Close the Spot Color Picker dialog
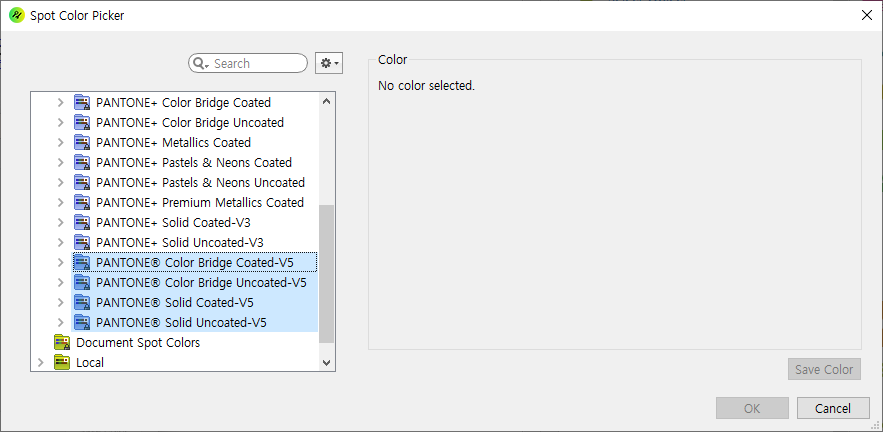This screenshot has height=432, width=883. [x=867, y=15]
